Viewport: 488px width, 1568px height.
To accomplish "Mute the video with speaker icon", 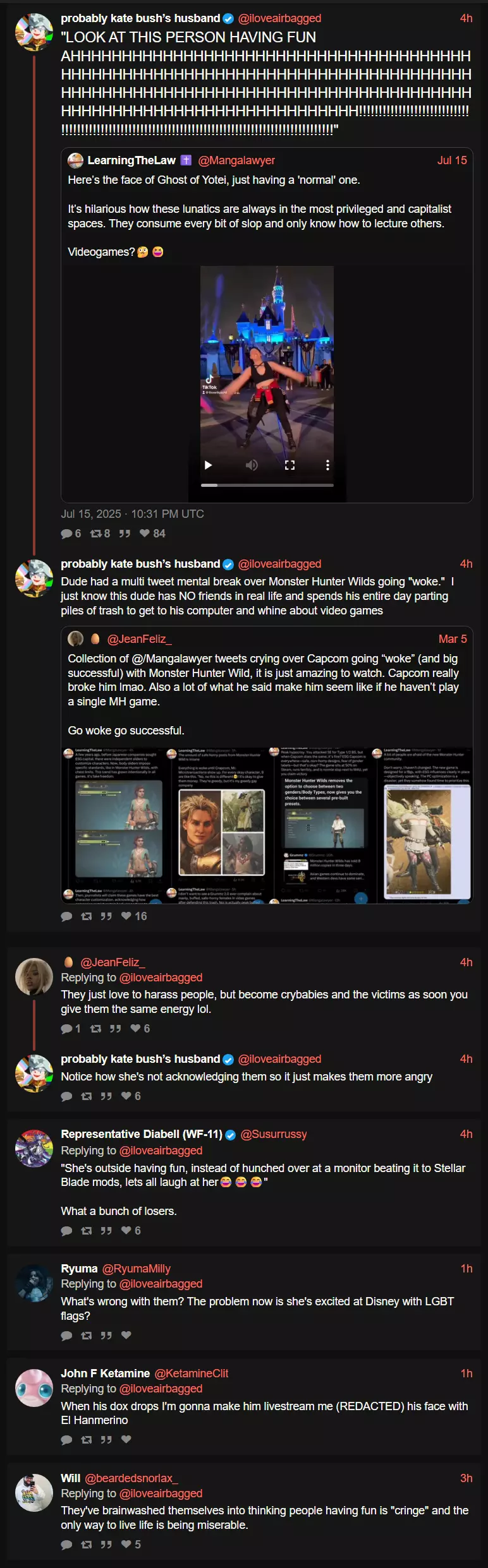I will point(252,465).
